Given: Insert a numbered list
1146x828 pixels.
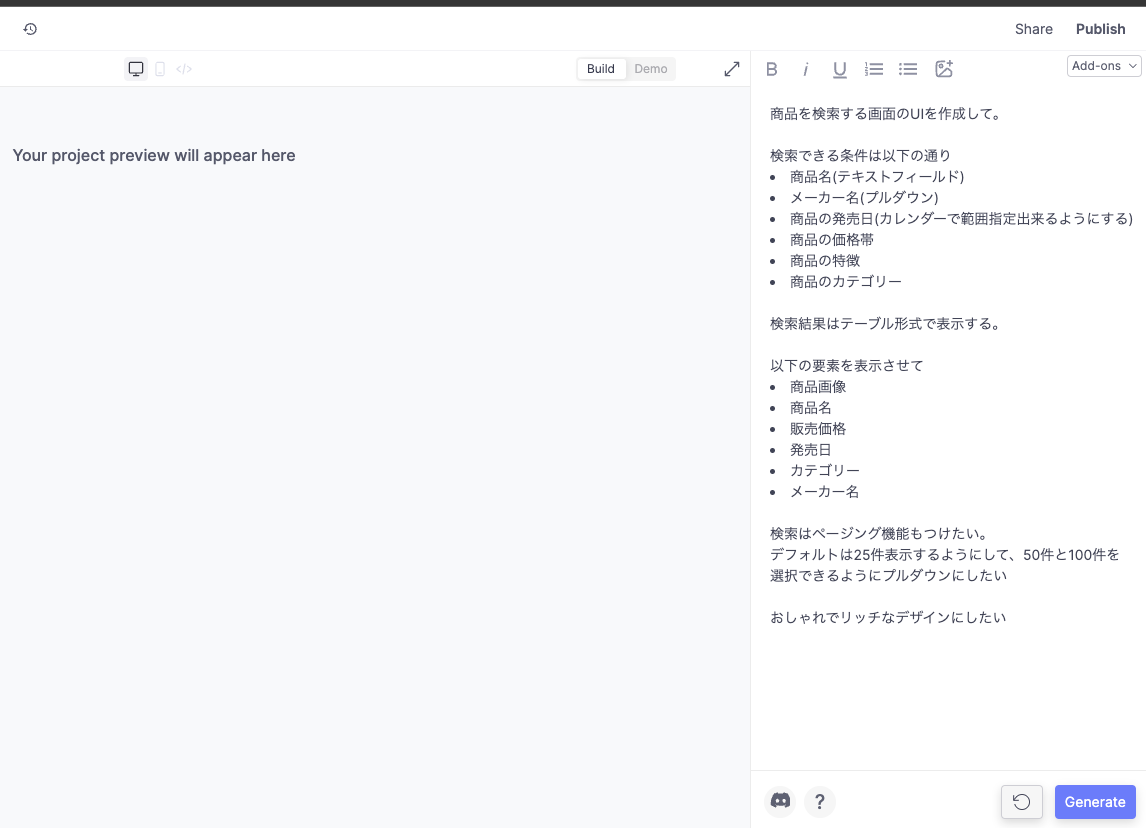Looking at the screenshot, I should pyautogui.click(x=873, y=69).
